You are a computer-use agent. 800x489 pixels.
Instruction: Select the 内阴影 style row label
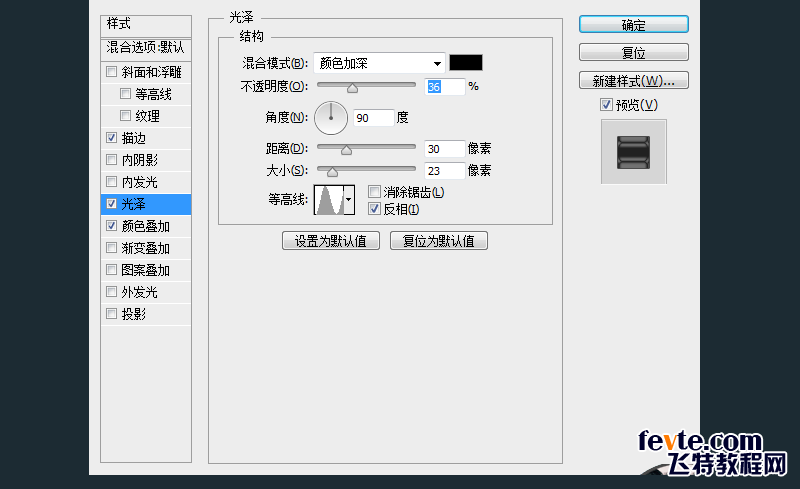(x=139, y=160)
